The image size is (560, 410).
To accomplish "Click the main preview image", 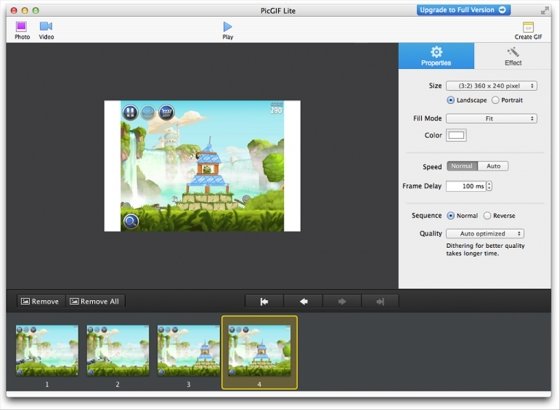I will coord(202,166).
